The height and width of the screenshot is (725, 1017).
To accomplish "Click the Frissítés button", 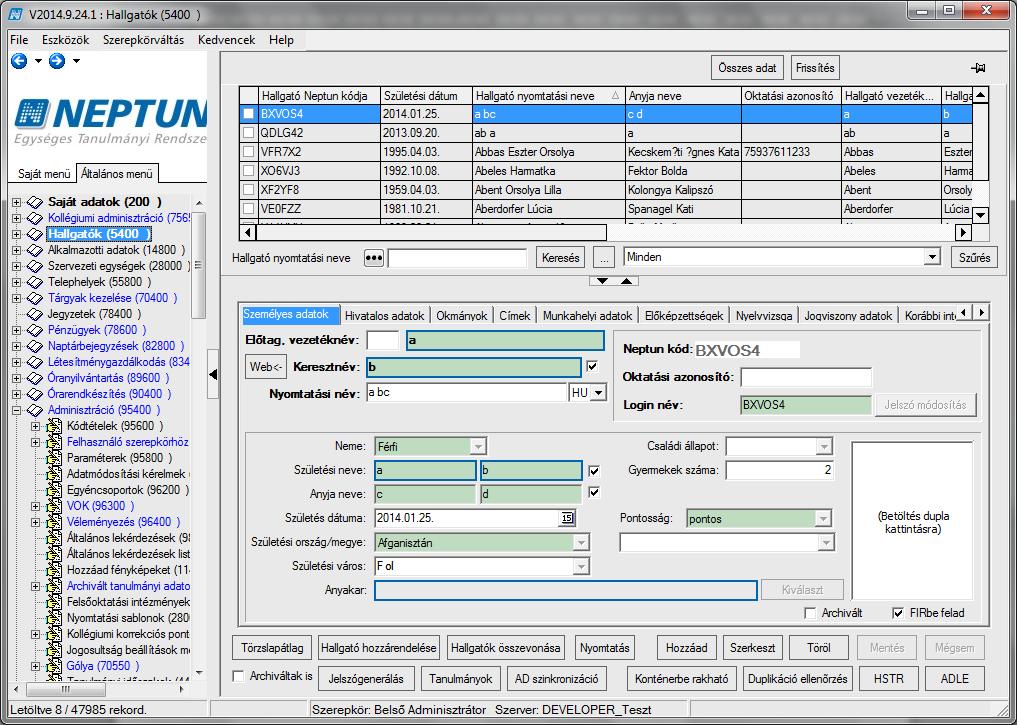I will 815,68.
